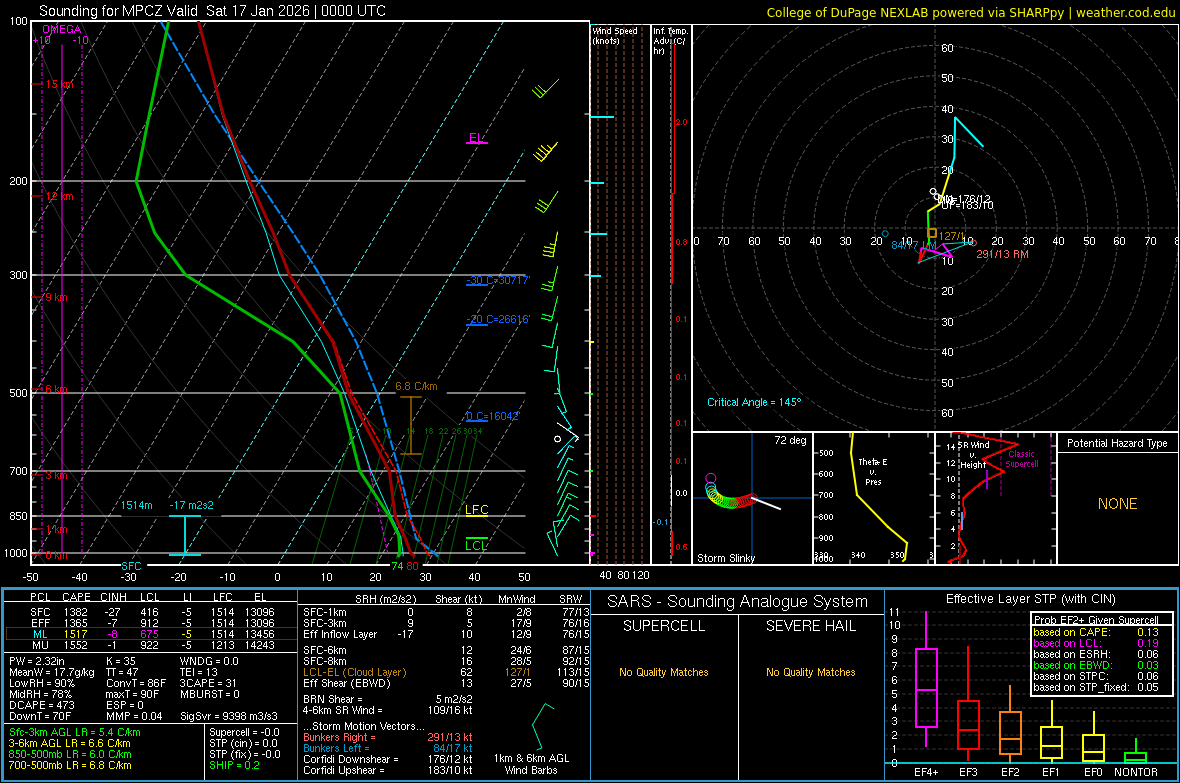Click the 'Bunkers Left = 84/17 kt' line

(388, 748)
